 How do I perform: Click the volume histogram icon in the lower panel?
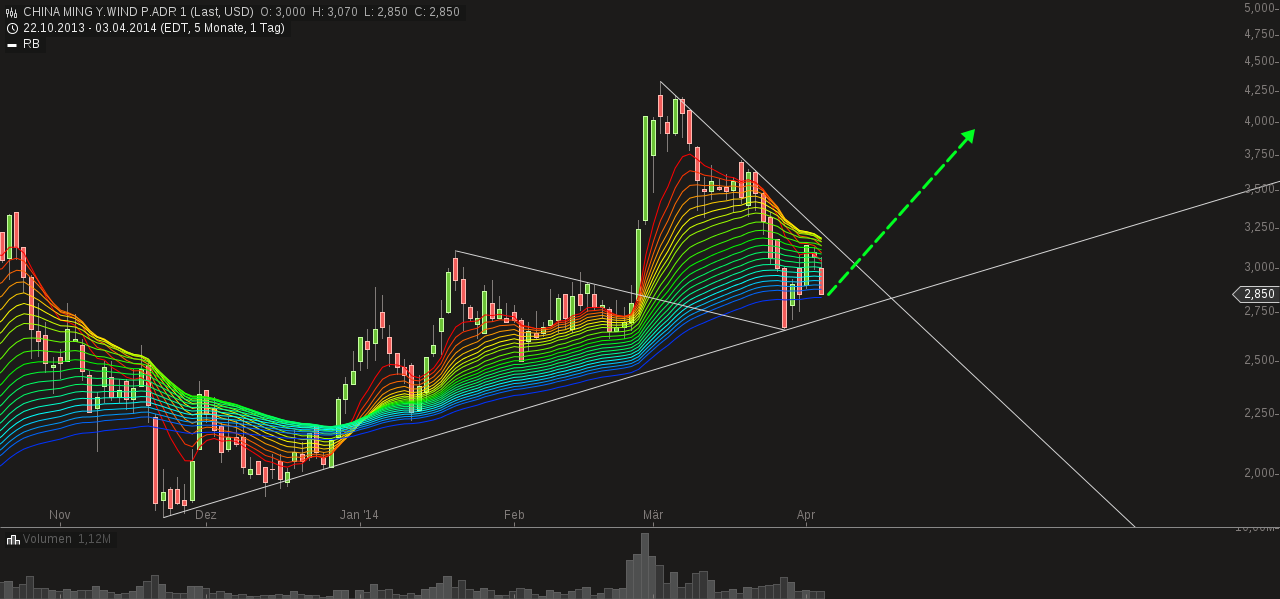[x=14, y=539]
